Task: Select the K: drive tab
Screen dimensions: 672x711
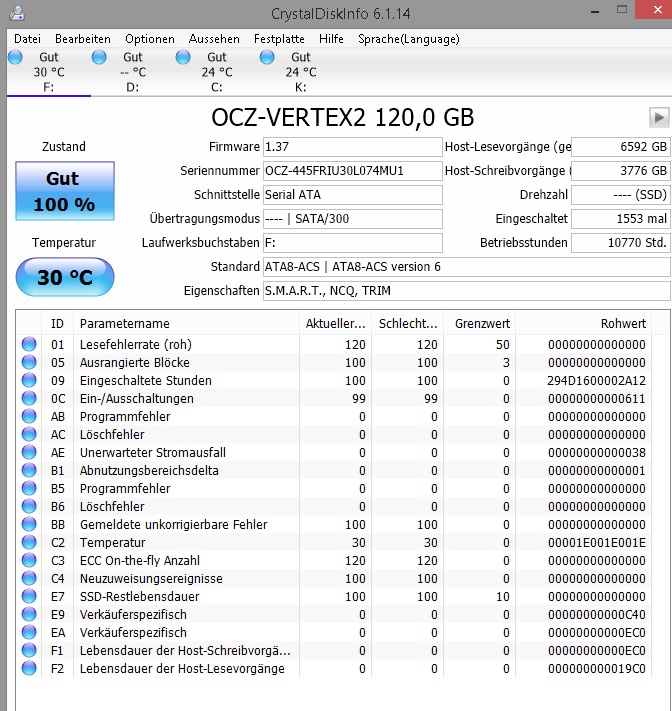Action: tap(301, 72)
